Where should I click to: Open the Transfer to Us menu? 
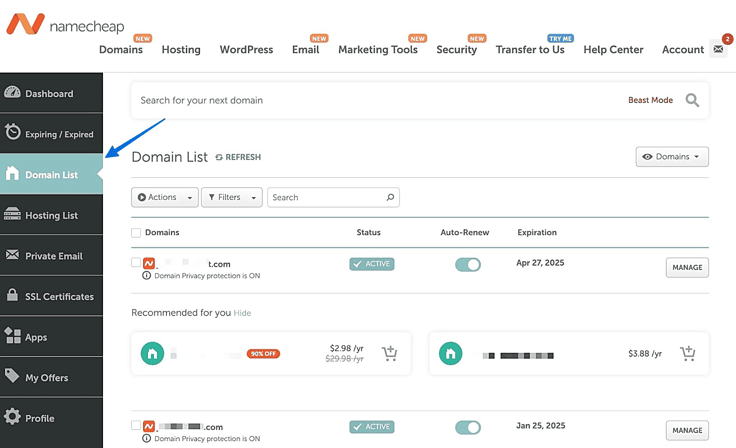[x=530, y=49]
